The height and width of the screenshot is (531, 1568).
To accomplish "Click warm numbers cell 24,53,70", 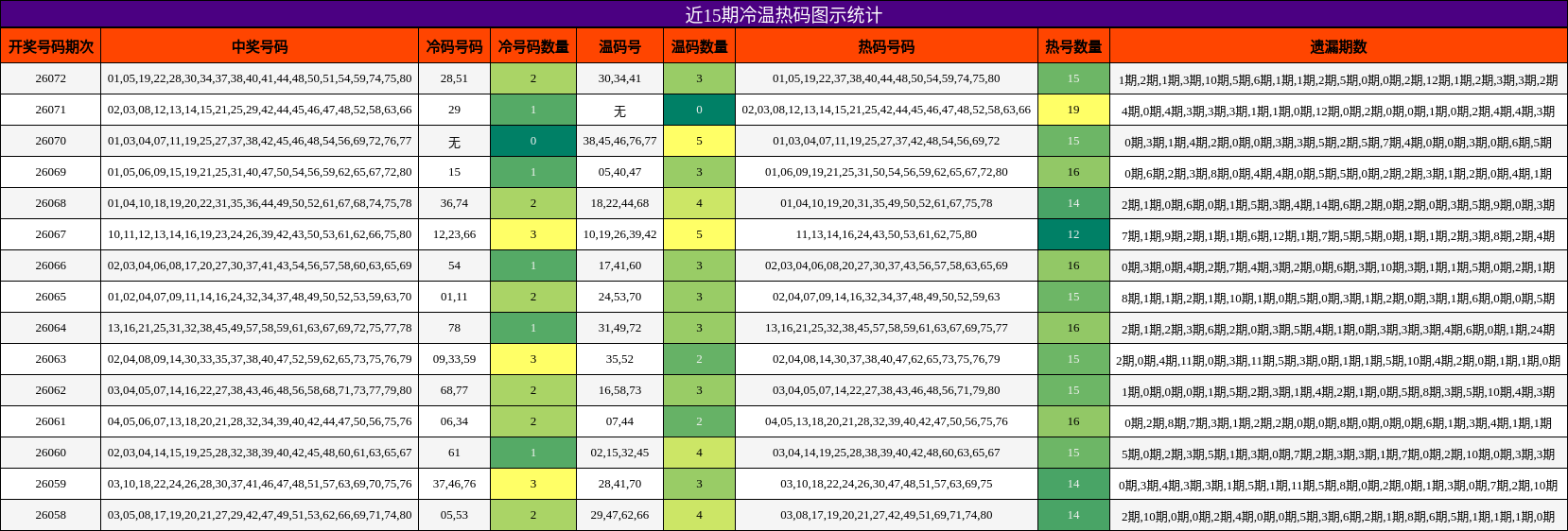I will point(619,297).
